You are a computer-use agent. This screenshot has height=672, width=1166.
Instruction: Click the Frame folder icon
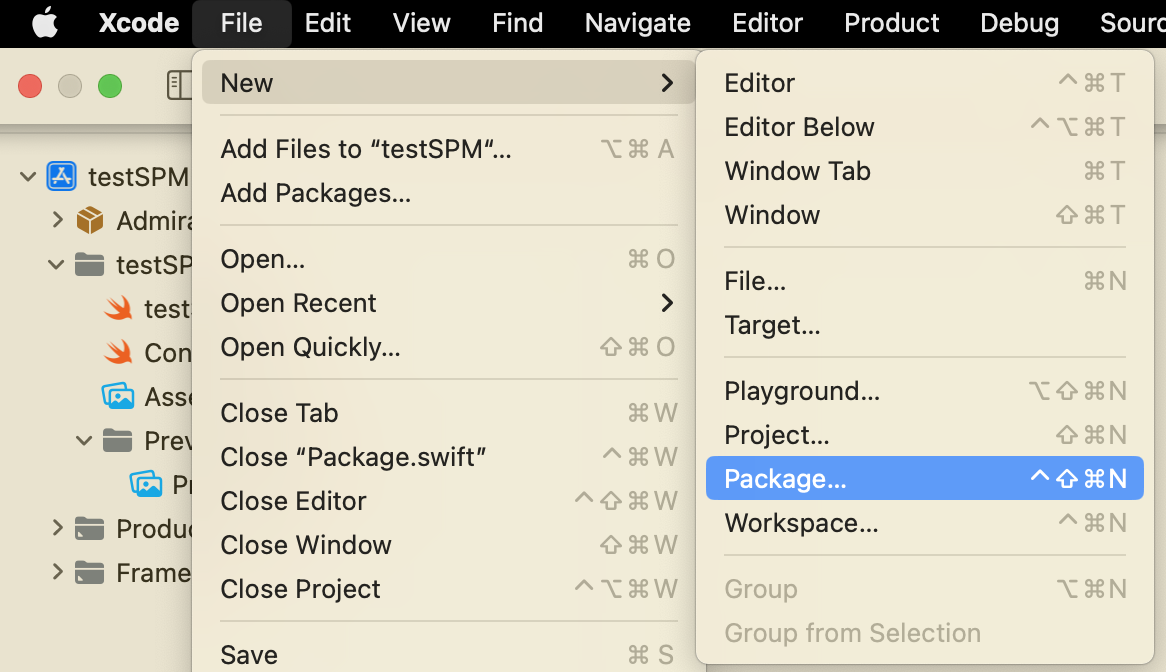pos(89,572)
